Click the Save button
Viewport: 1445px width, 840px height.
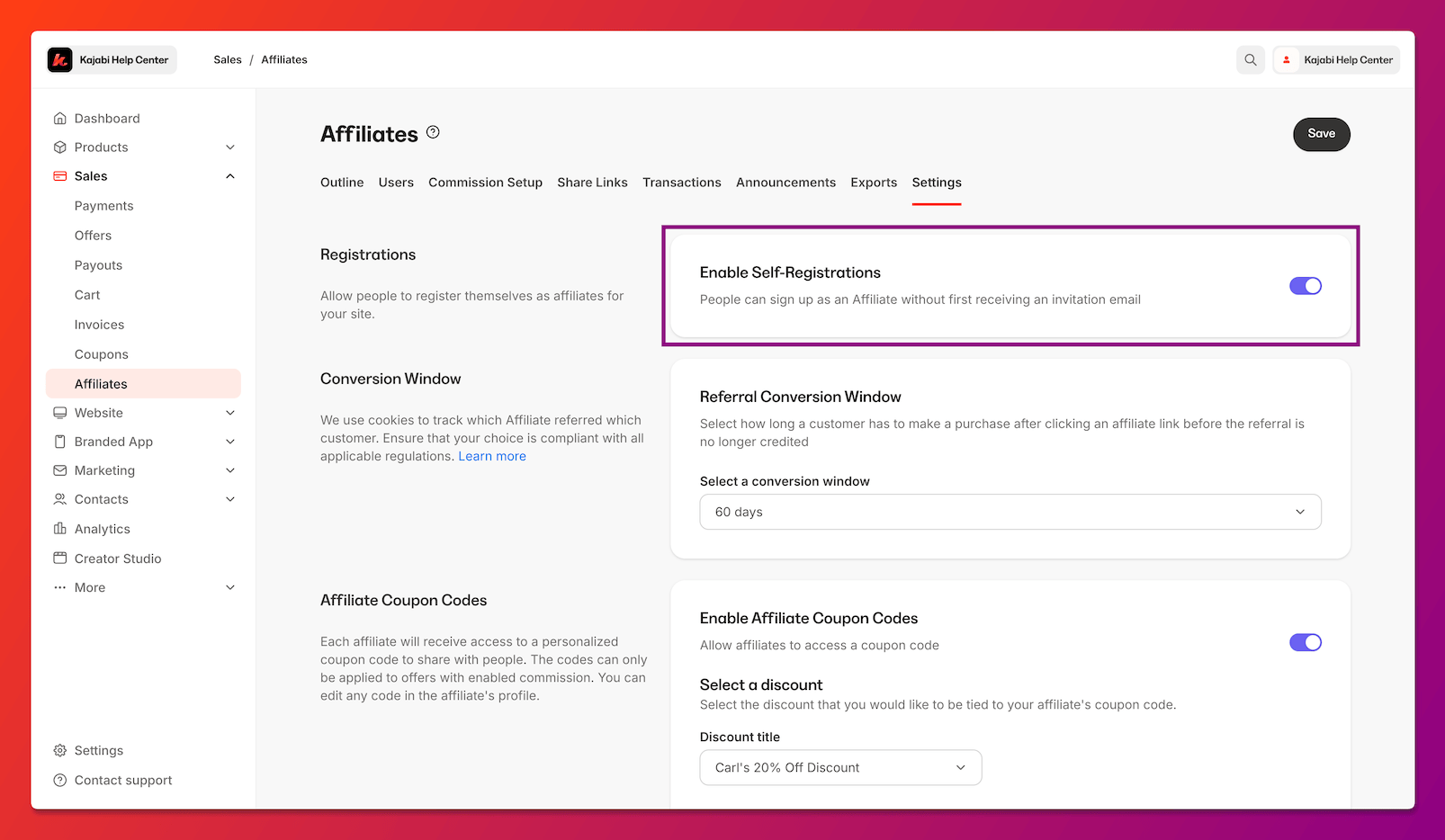pos(1321,134)
